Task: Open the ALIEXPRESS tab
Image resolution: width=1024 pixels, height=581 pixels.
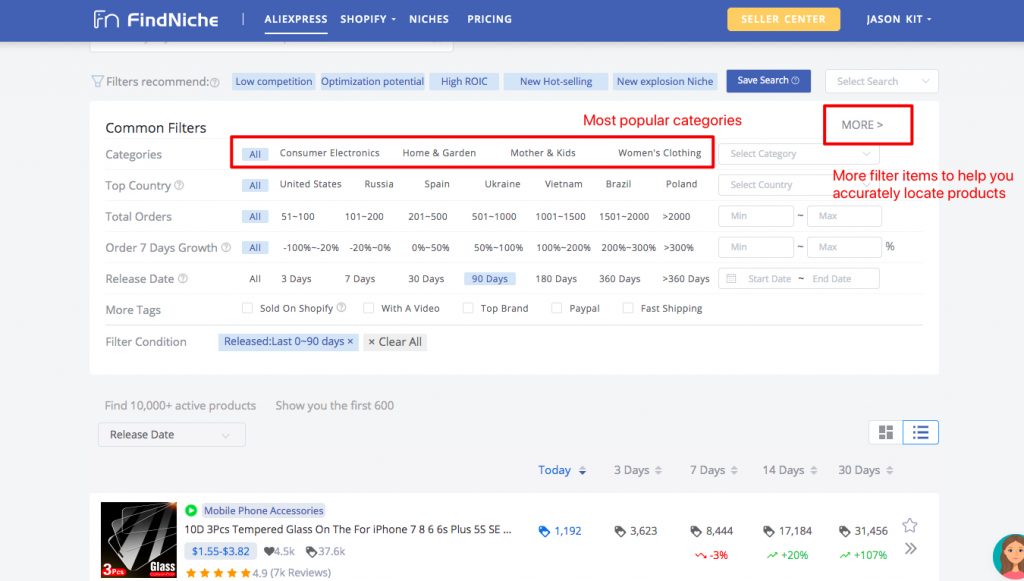Action: click(296, 20)
